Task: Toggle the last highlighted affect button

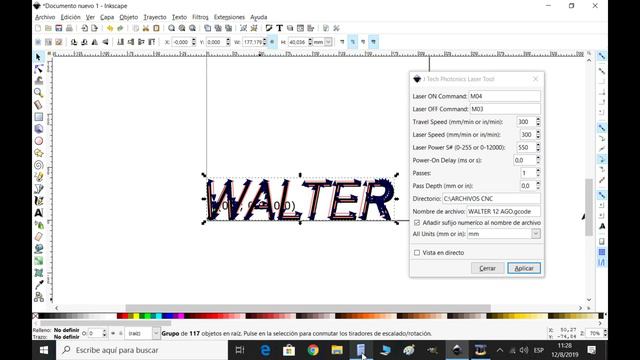Action: pyautogui.click(x=373, y=42)
